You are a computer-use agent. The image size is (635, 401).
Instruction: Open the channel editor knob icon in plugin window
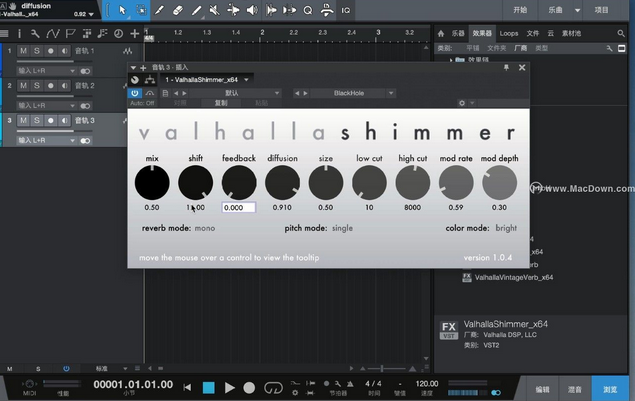coord(135,80)
